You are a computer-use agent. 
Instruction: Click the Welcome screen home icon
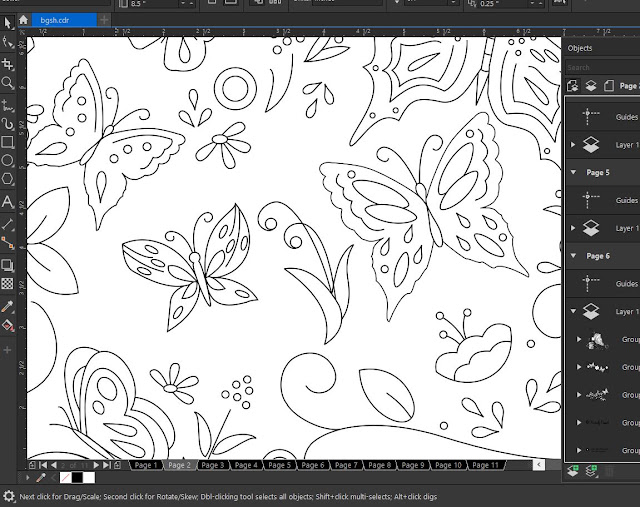click(23, 20)
